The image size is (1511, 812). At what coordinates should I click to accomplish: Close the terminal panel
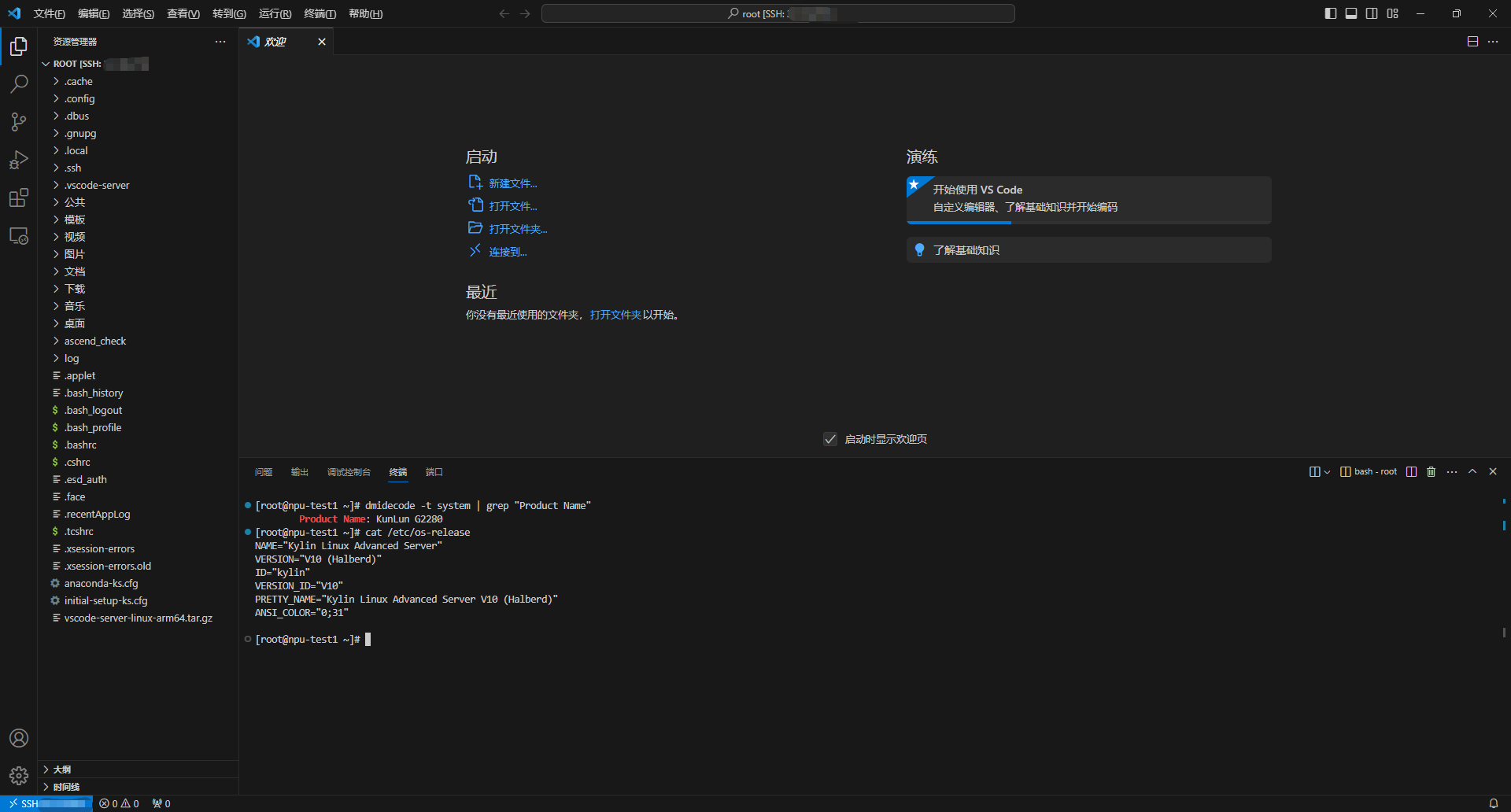pyautogui.click(x=1493, y=471)
